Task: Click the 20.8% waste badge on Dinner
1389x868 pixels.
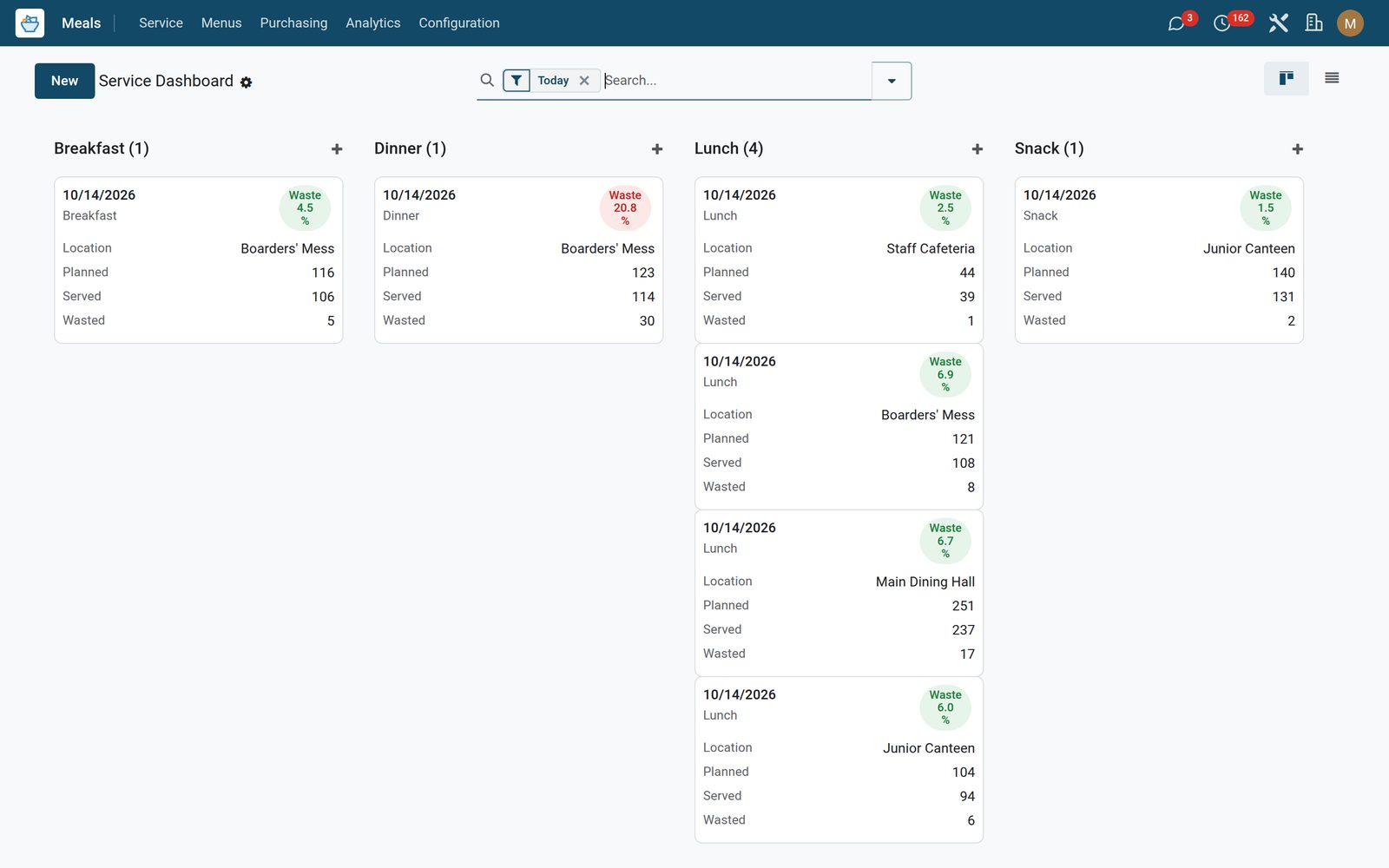Action: (625, 208)
